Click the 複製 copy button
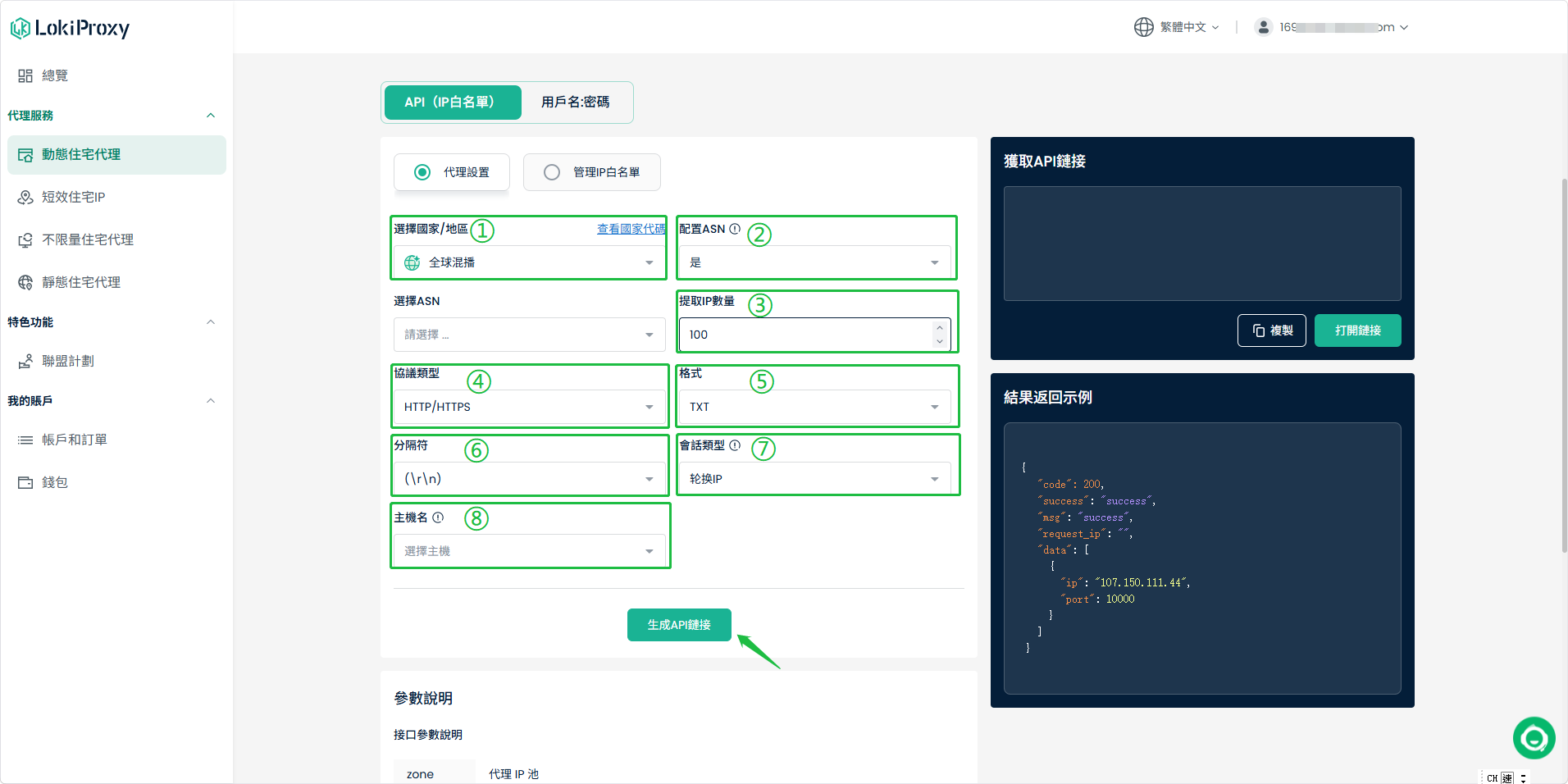Image resolution: width=1568 pixels, height=784 pixels. [1272, 330]
